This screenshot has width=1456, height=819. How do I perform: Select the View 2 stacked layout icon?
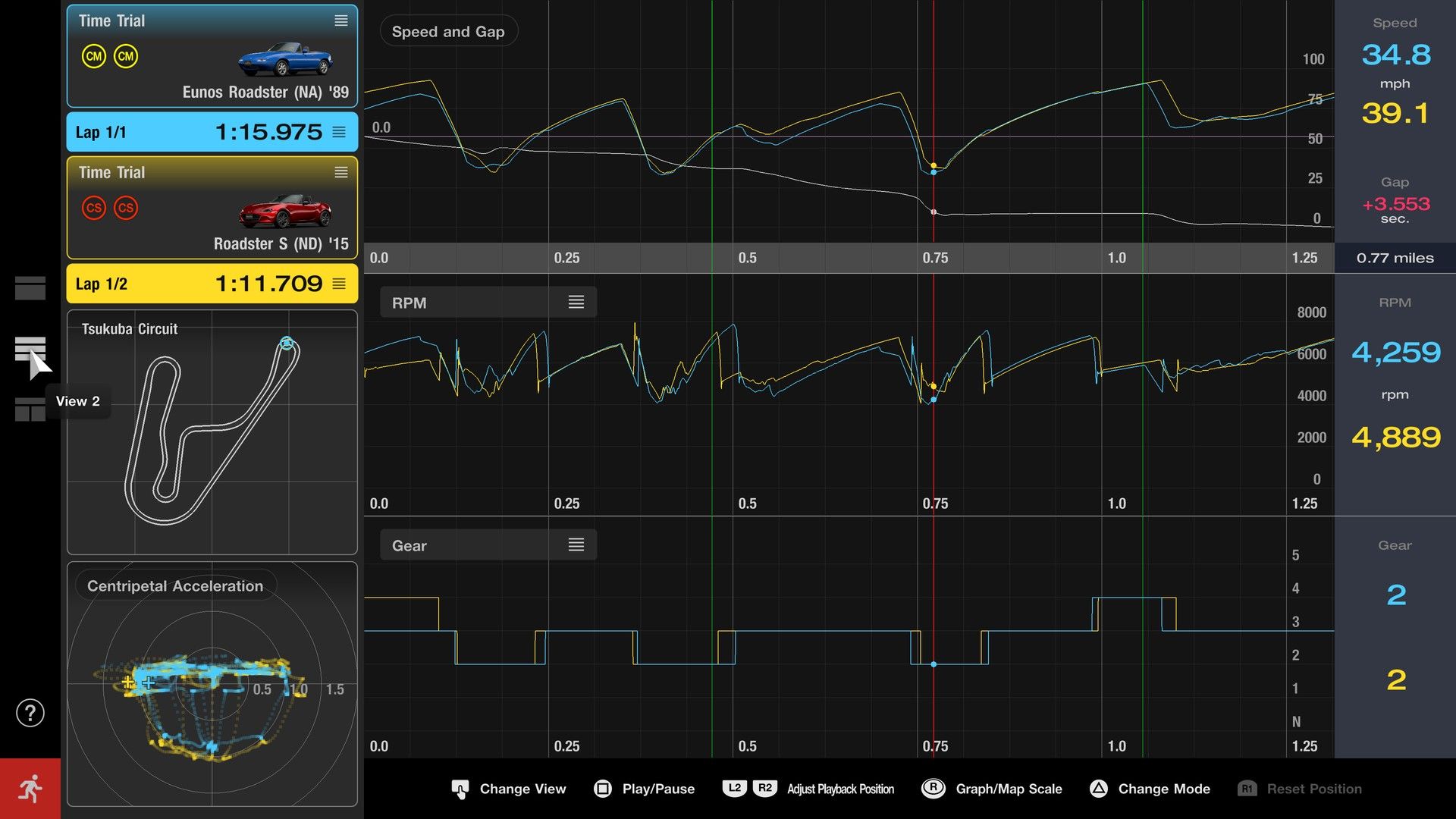(x=30, y=349)
